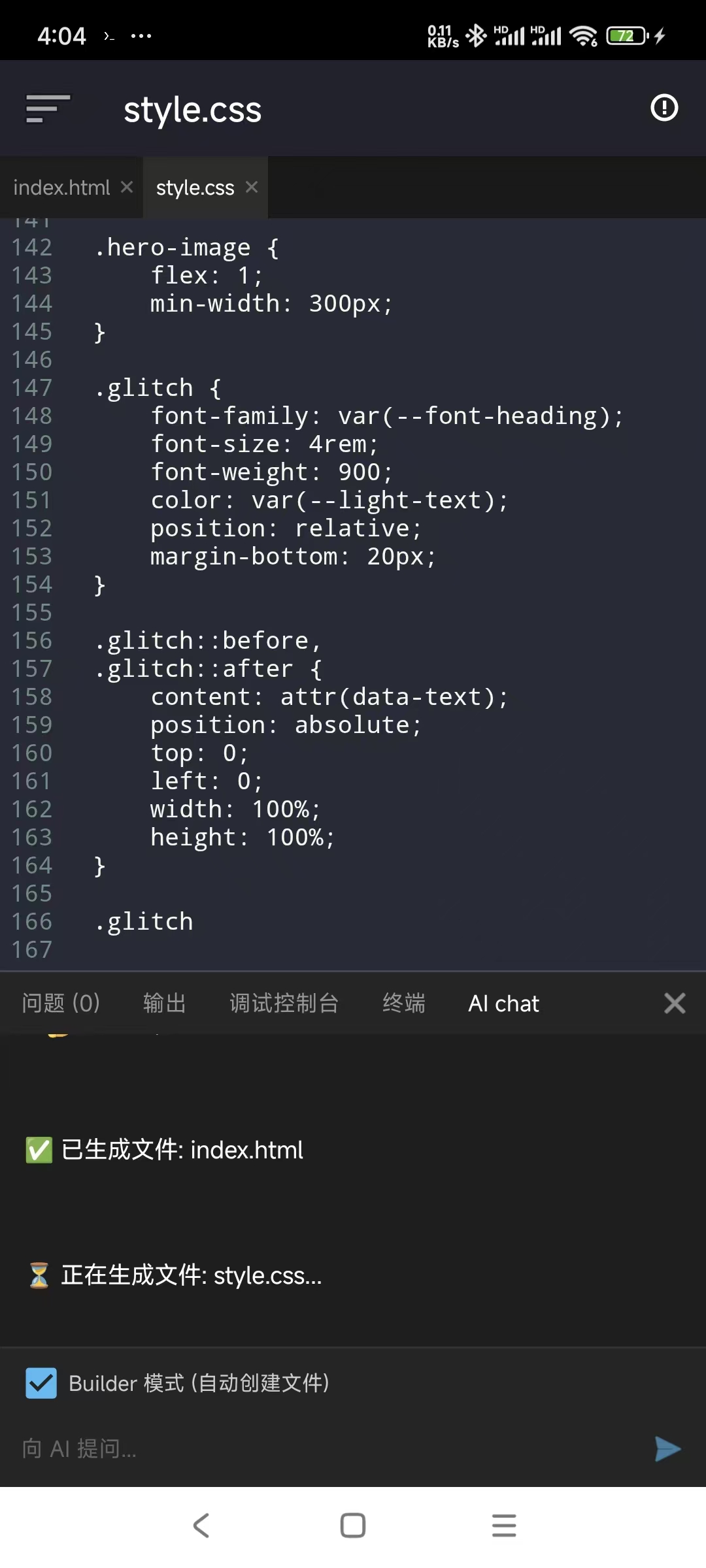
Task: Tap the 已生成文件: index.html message
Action: click(x=182, y=1150)
